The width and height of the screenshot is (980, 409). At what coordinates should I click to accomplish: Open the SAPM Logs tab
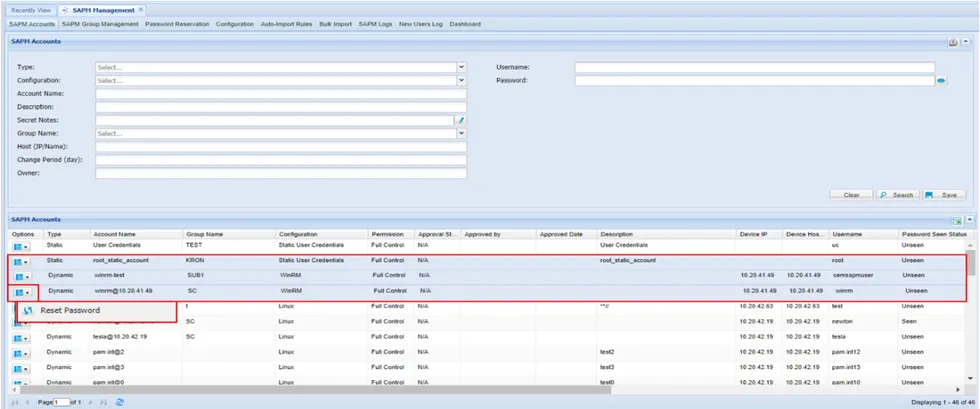(x=375, y=24)
